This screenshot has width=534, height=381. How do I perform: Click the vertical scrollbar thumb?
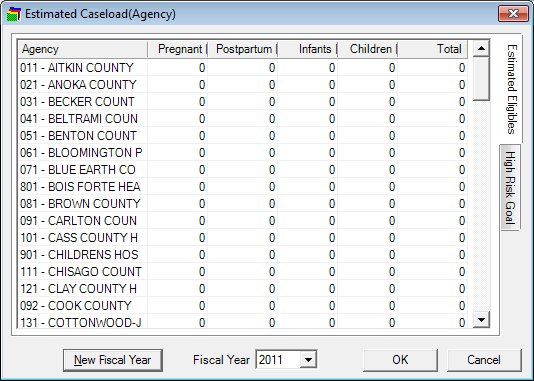(481, 79)
